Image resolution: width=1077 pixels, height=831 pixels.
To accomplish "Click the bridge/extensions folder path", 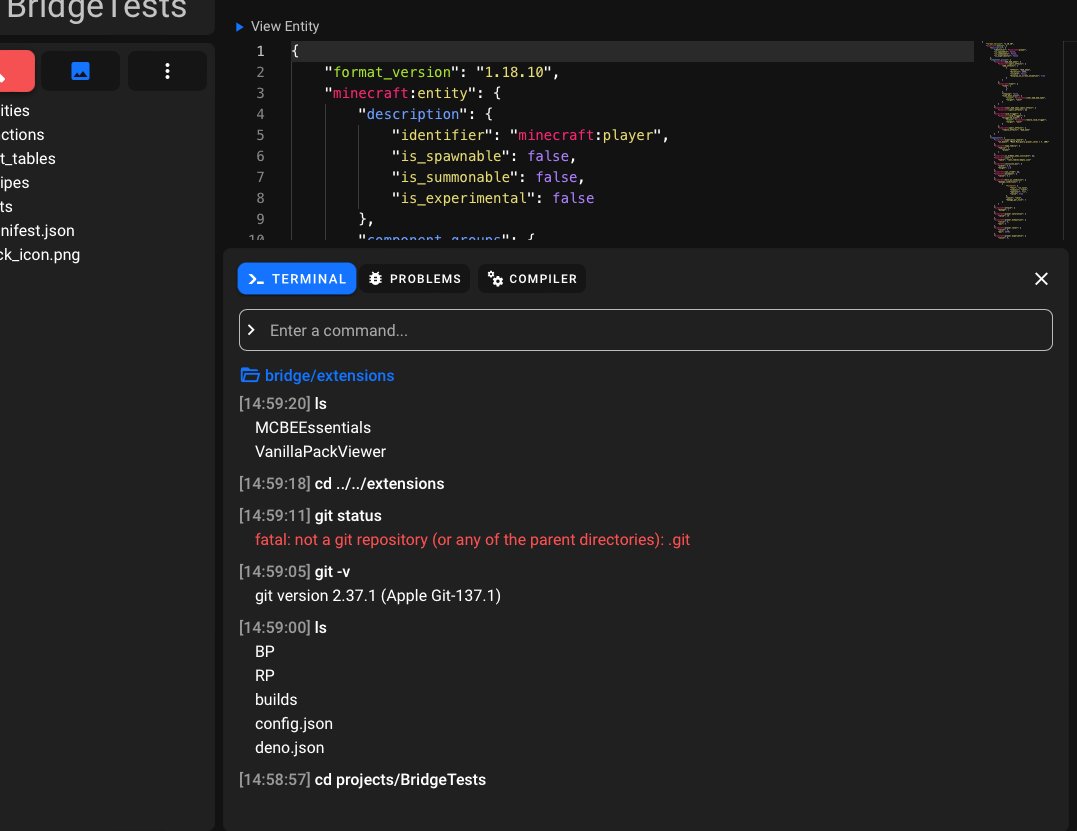I will tap(330, 376).
